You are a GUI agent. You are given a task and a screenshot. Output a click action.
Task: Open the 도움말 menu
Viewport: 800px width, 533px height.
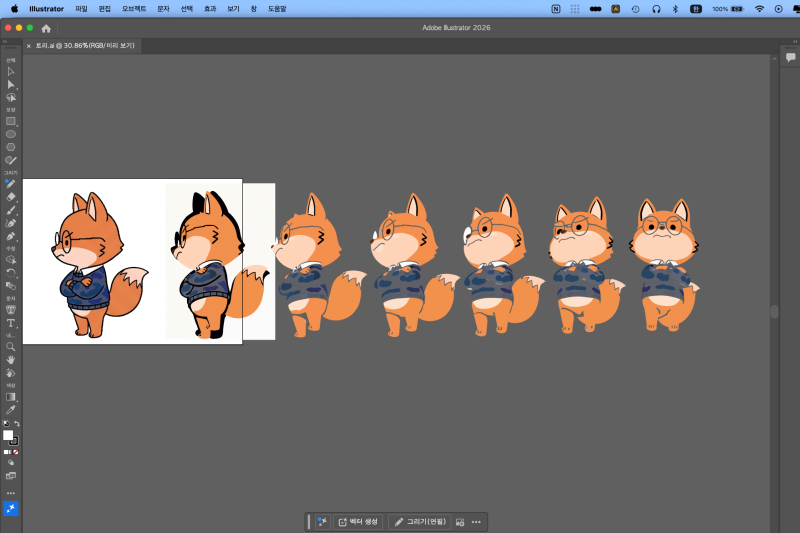pos(277,9)
